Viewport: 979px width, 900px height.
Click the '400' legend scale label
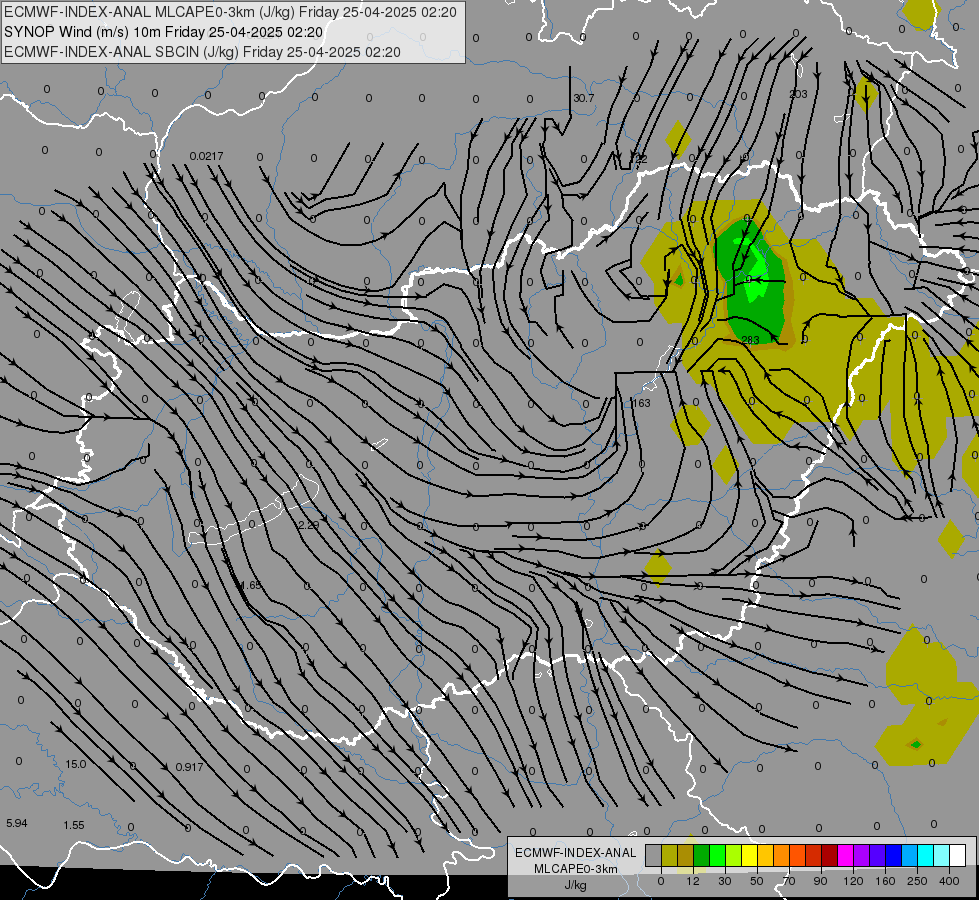pyautogui.click(x=949, y=881)
